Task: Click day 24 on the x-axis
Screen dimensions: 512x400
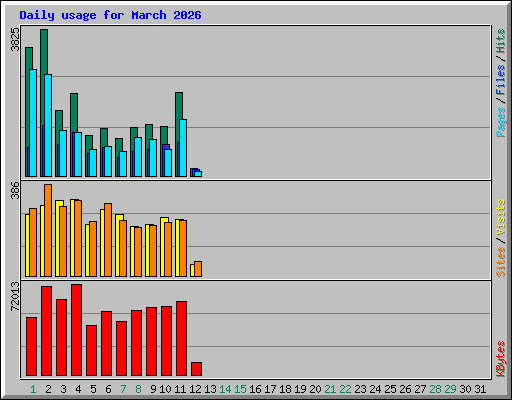Action: coord(375,389)
